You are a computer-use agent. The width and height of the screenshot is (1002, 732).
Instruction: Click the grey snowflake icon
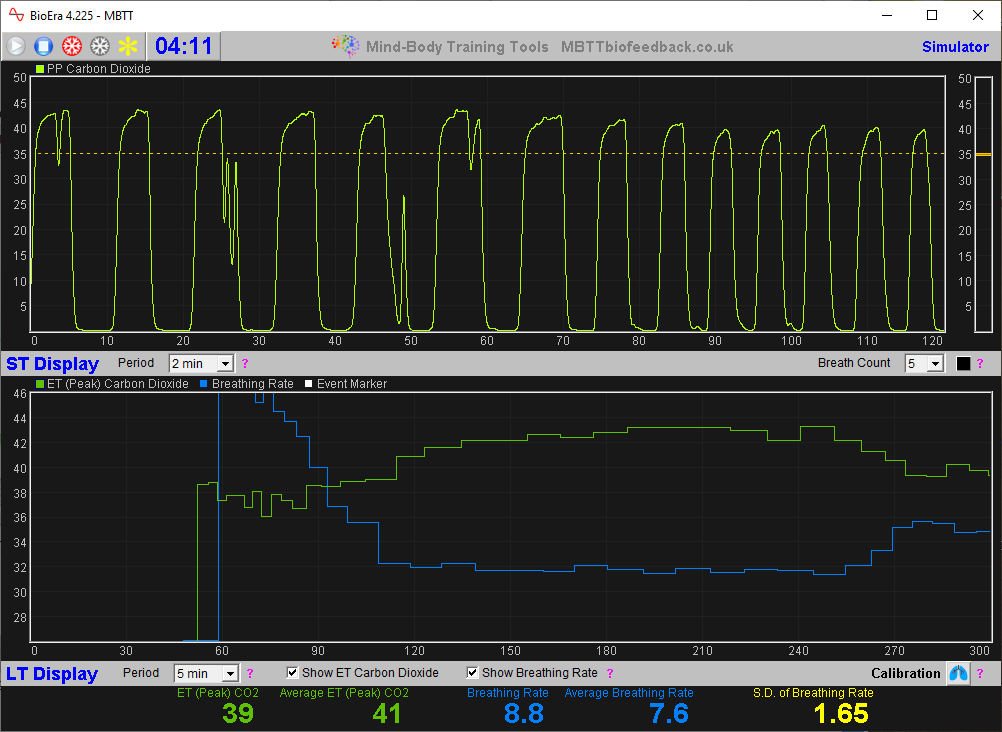(99, 46)
